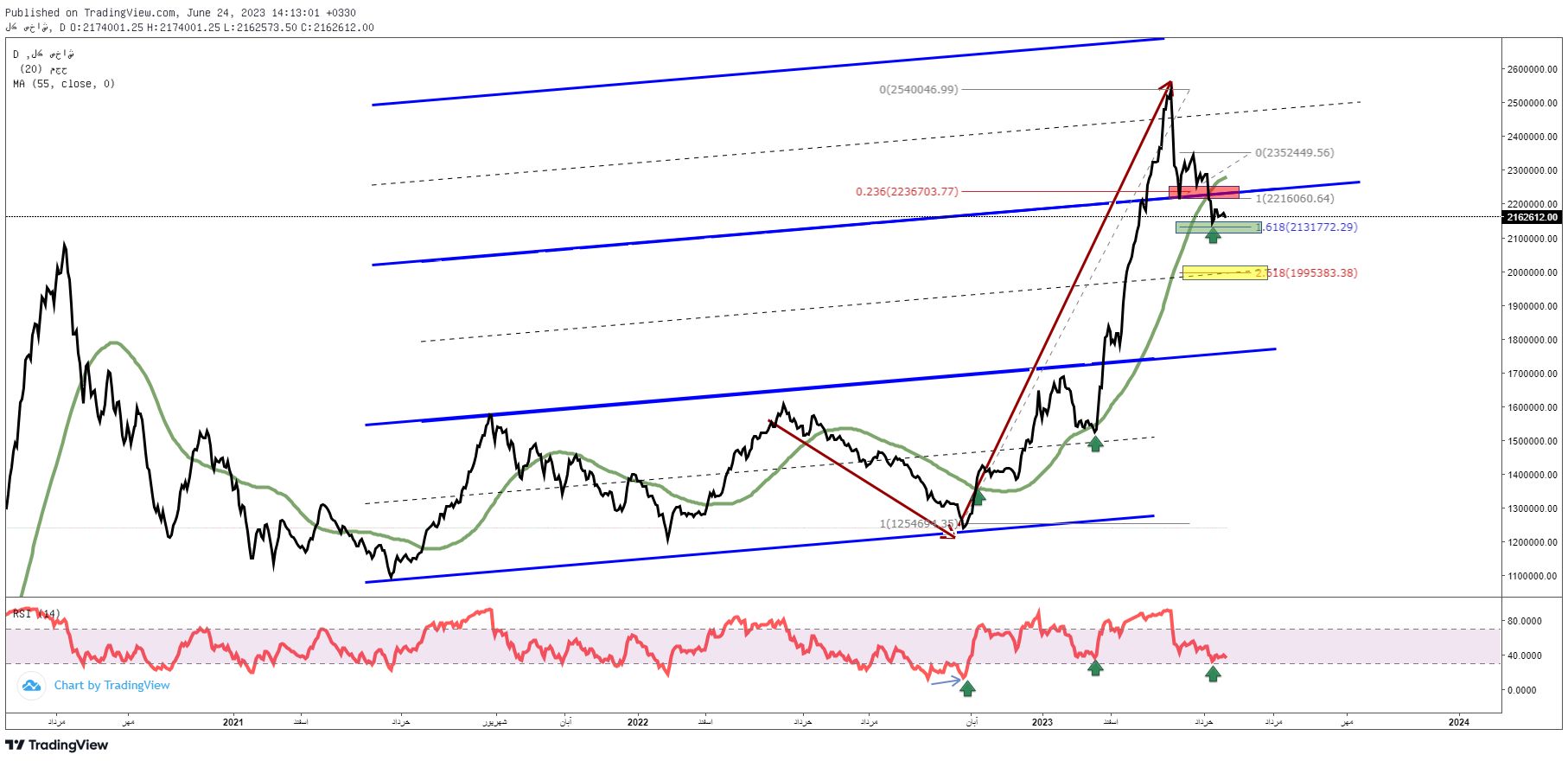Click the blue label 1.618(2131772.29)
Image resolution: width=1568 pixels, height=761 pixels.
(1307, 227)
